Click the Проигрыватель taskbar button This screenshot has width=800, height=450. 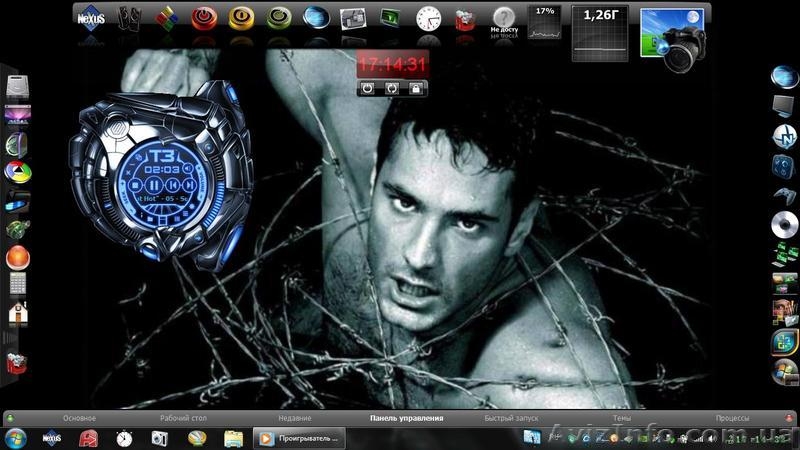click(297, 438)
